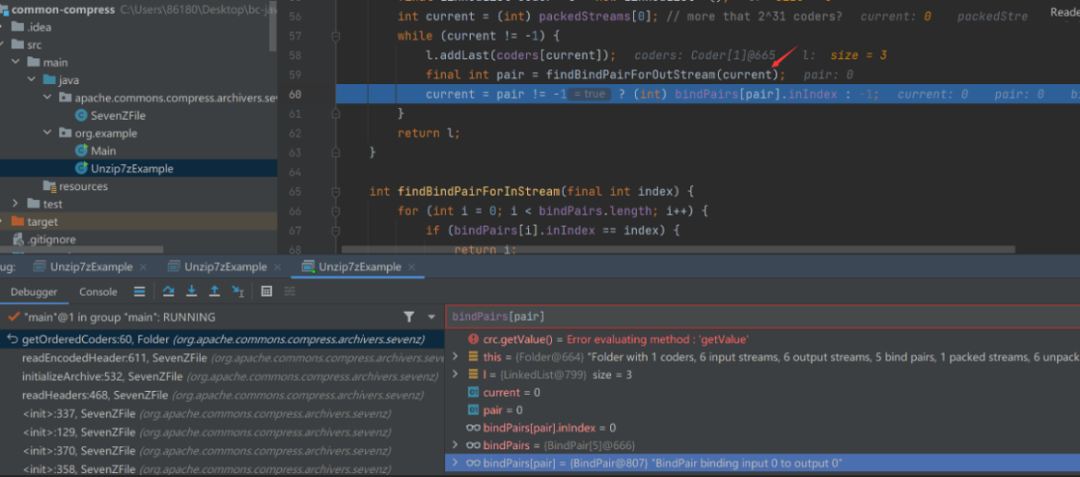
Task: Select the Debugger tab
Action: click(x=34, y=292)
